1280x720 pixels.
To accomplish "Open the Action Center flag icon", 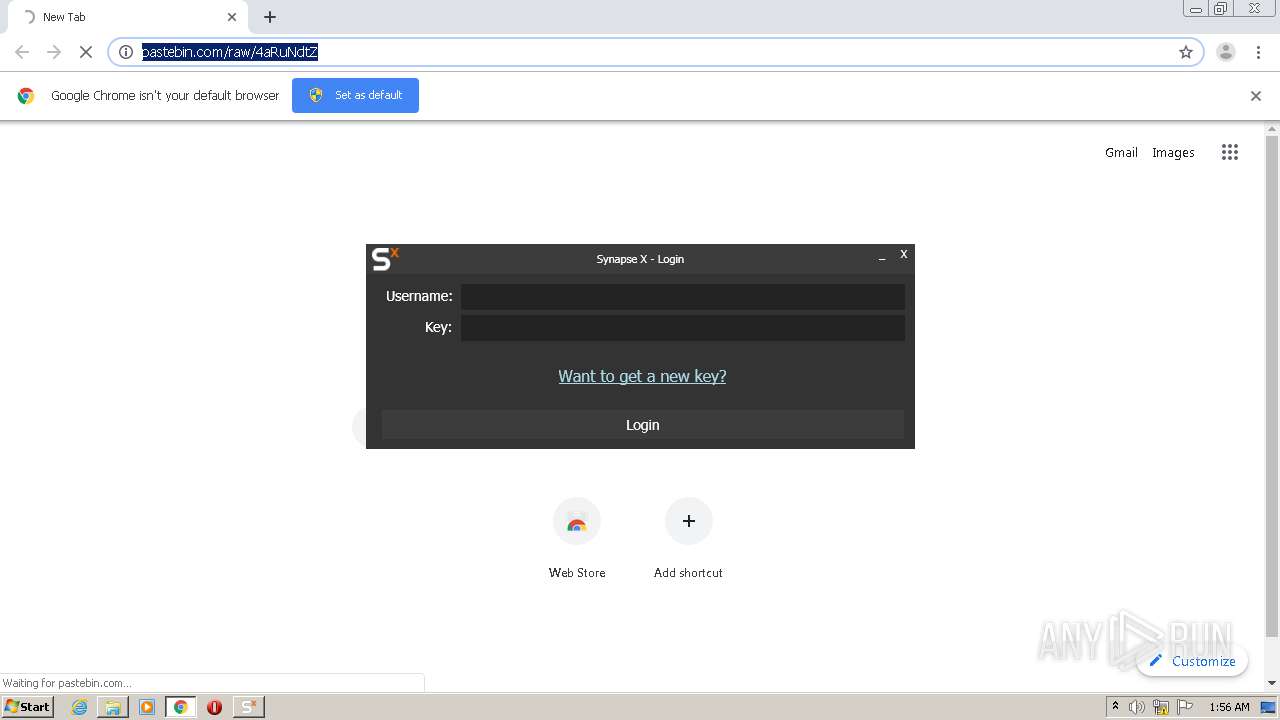I will click(1184, 707).
